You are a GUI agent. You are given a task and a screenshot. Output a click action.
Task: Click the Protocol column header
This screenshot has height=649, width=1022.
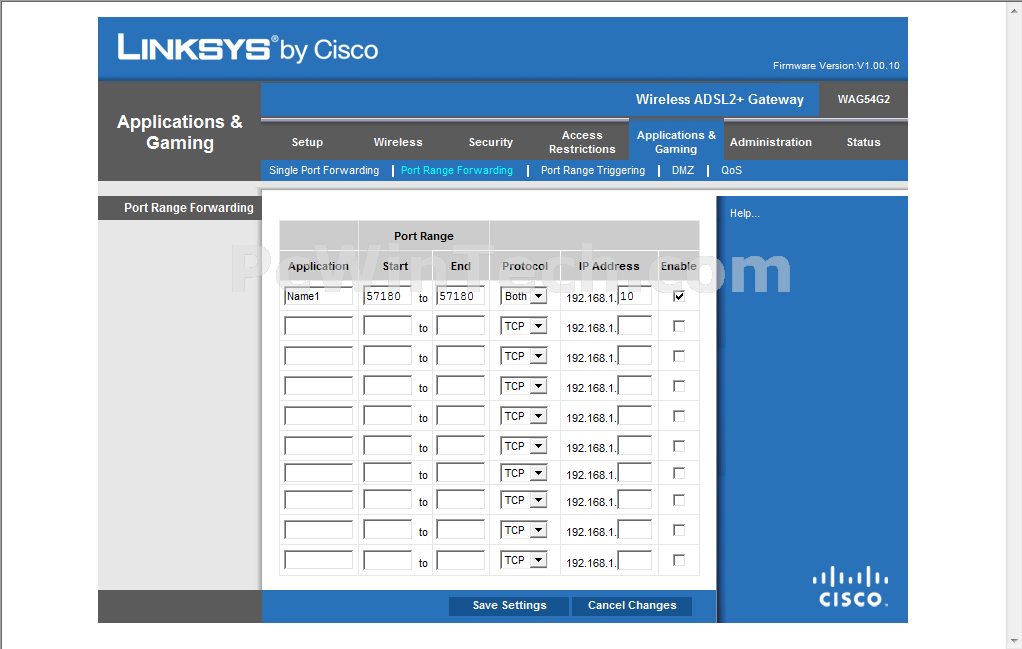pyautogui.click(x=525, y=266)
